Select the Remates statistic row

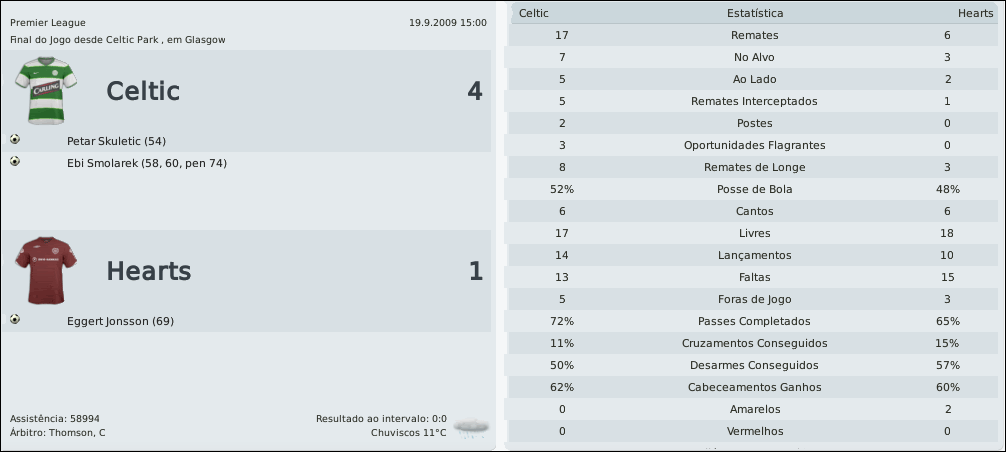tap(754, 35)
